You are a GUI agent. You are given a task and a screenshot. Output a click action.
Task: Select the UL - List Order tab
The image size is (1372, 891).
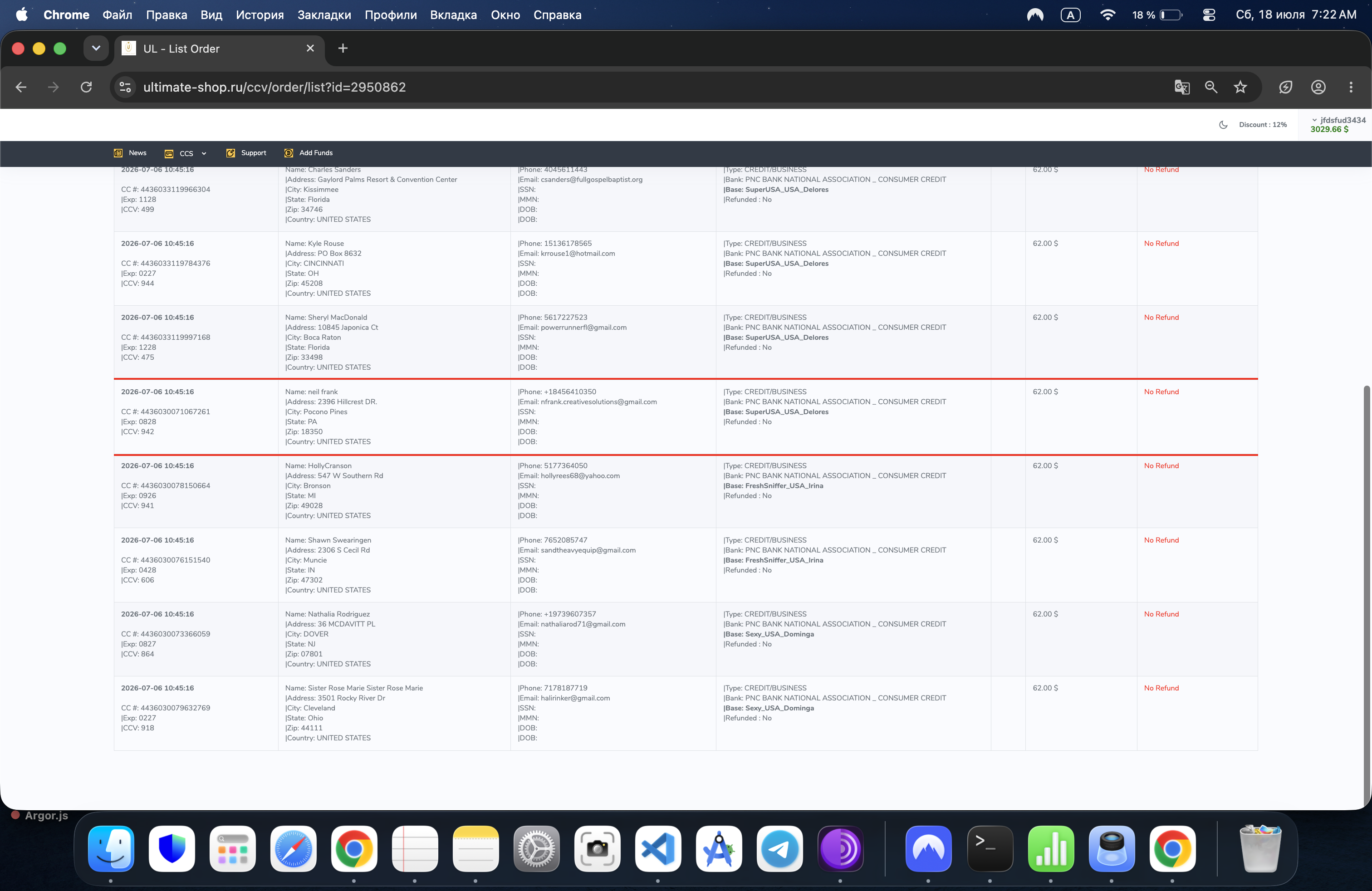(x=220, y=49)
